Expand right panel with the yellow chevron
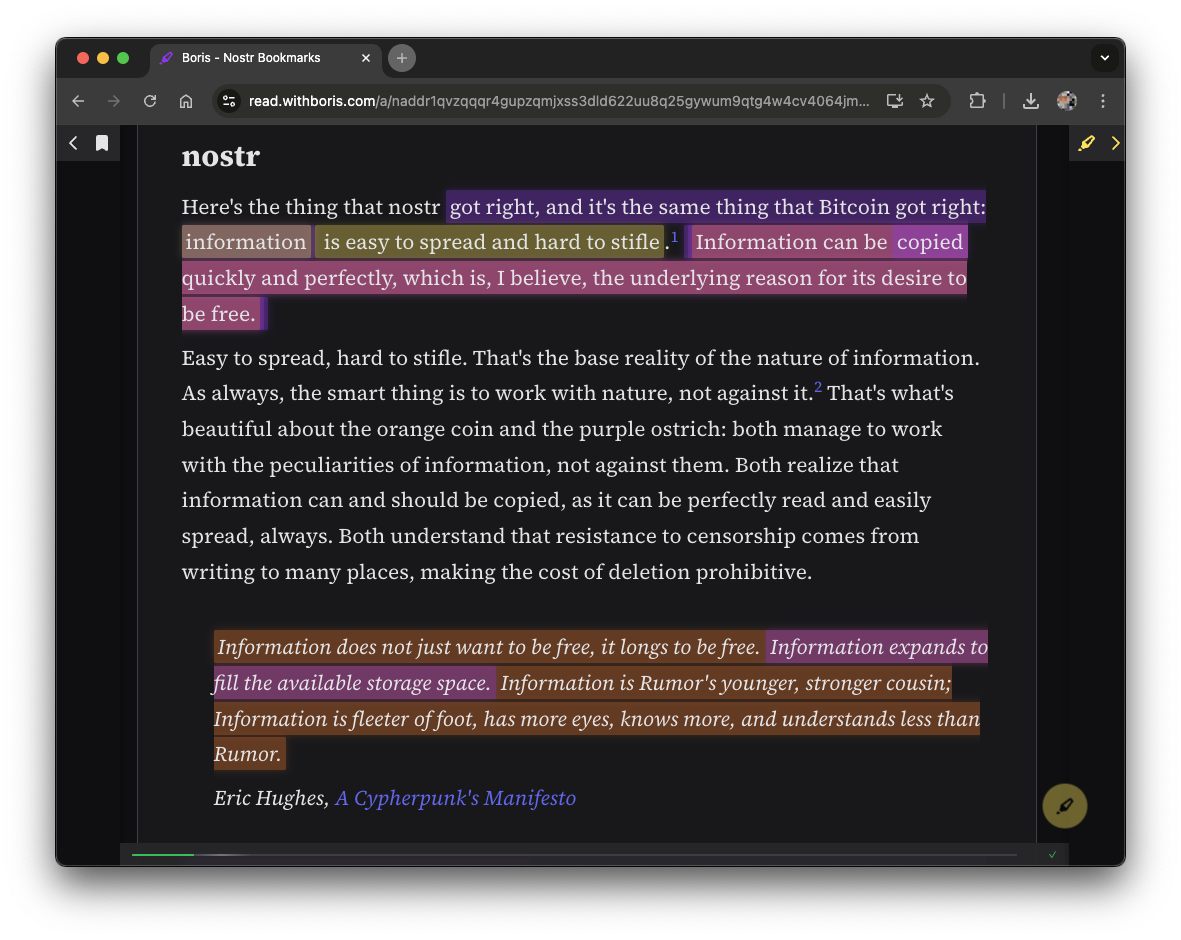 1115,143
